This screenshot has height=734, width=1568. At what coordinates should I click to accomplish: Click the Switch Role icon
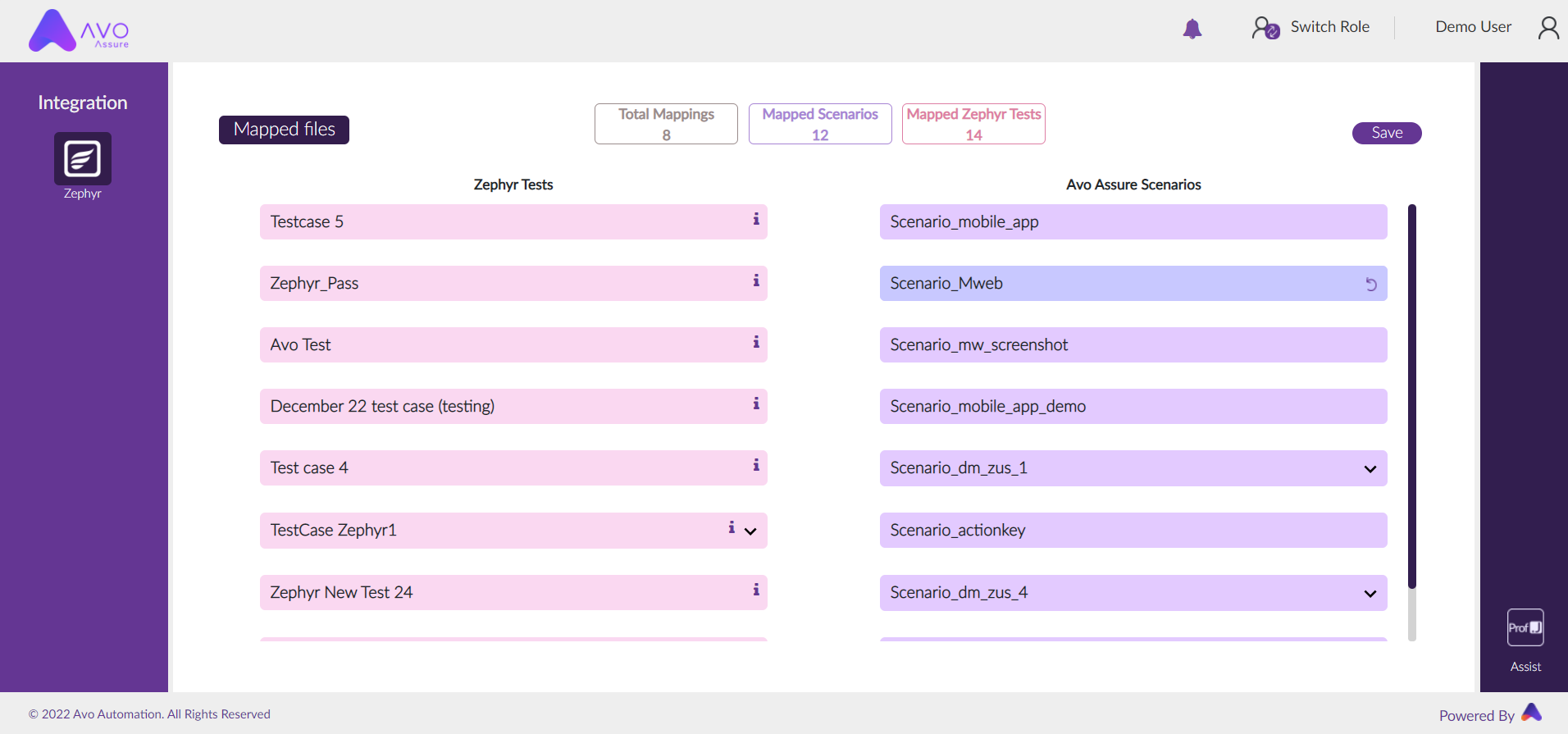1265,28
